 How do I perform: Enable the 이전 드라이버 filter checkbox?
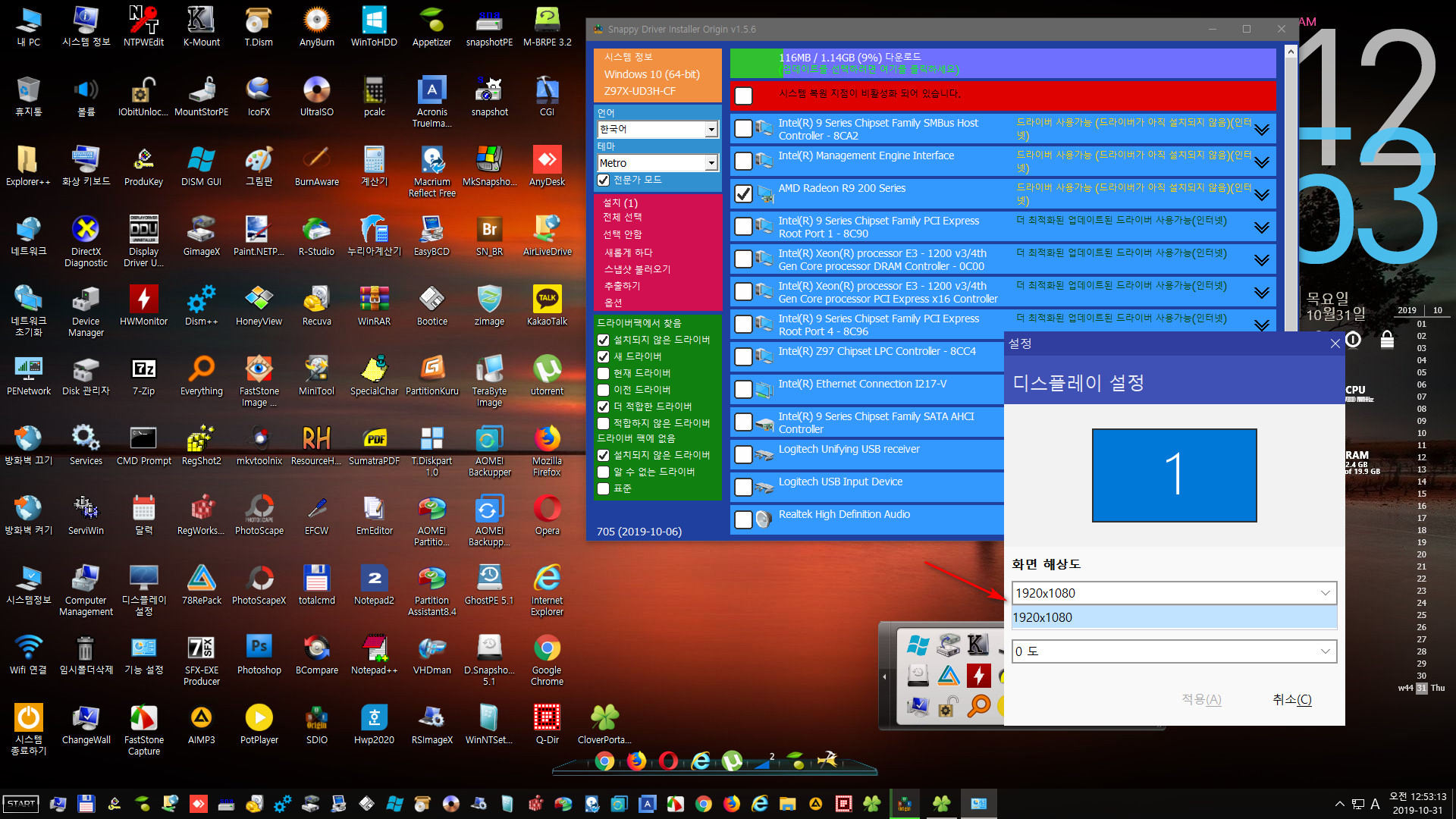point(604,390)
